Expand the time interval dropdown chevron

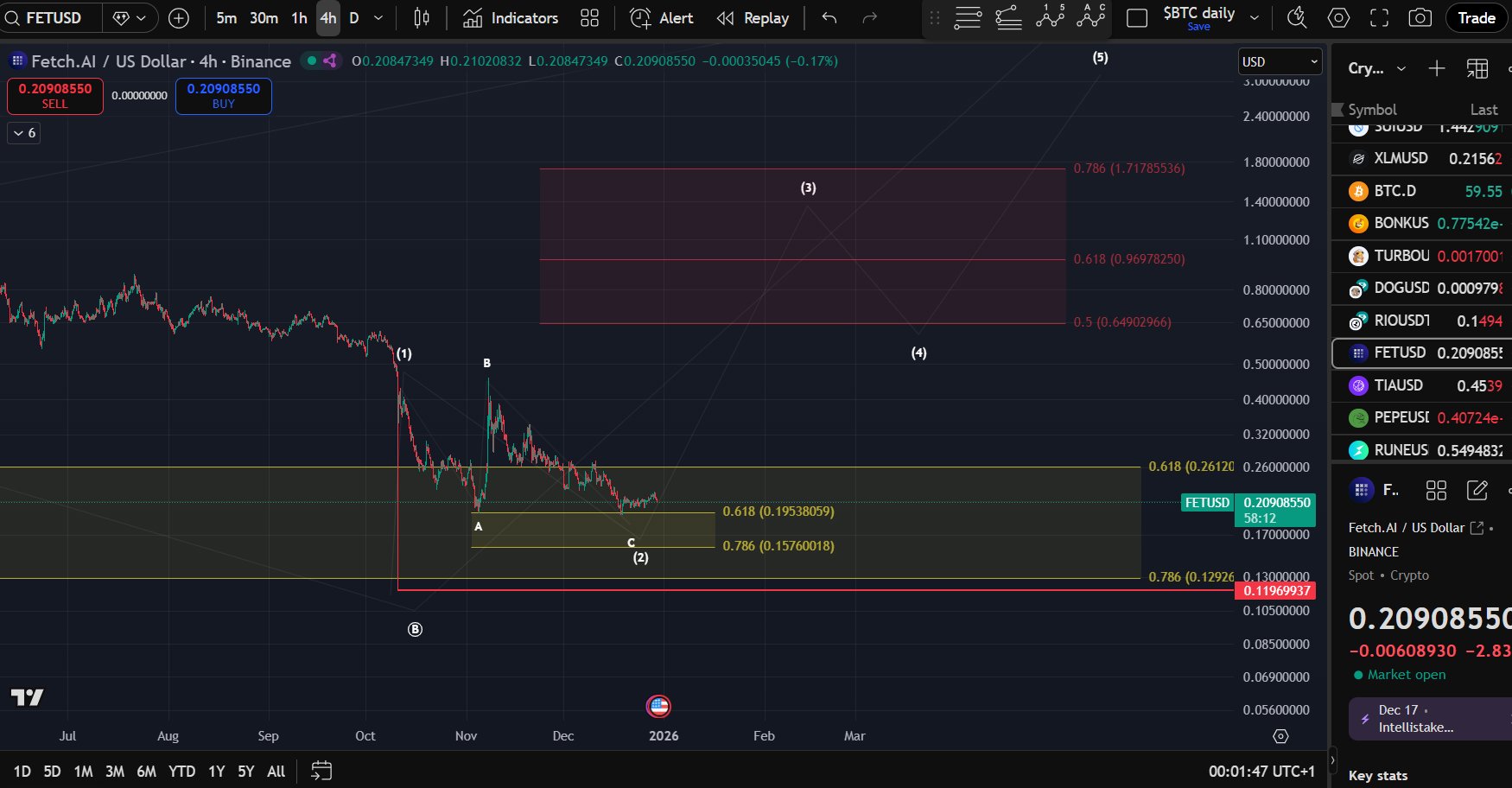tap(378, 18)
